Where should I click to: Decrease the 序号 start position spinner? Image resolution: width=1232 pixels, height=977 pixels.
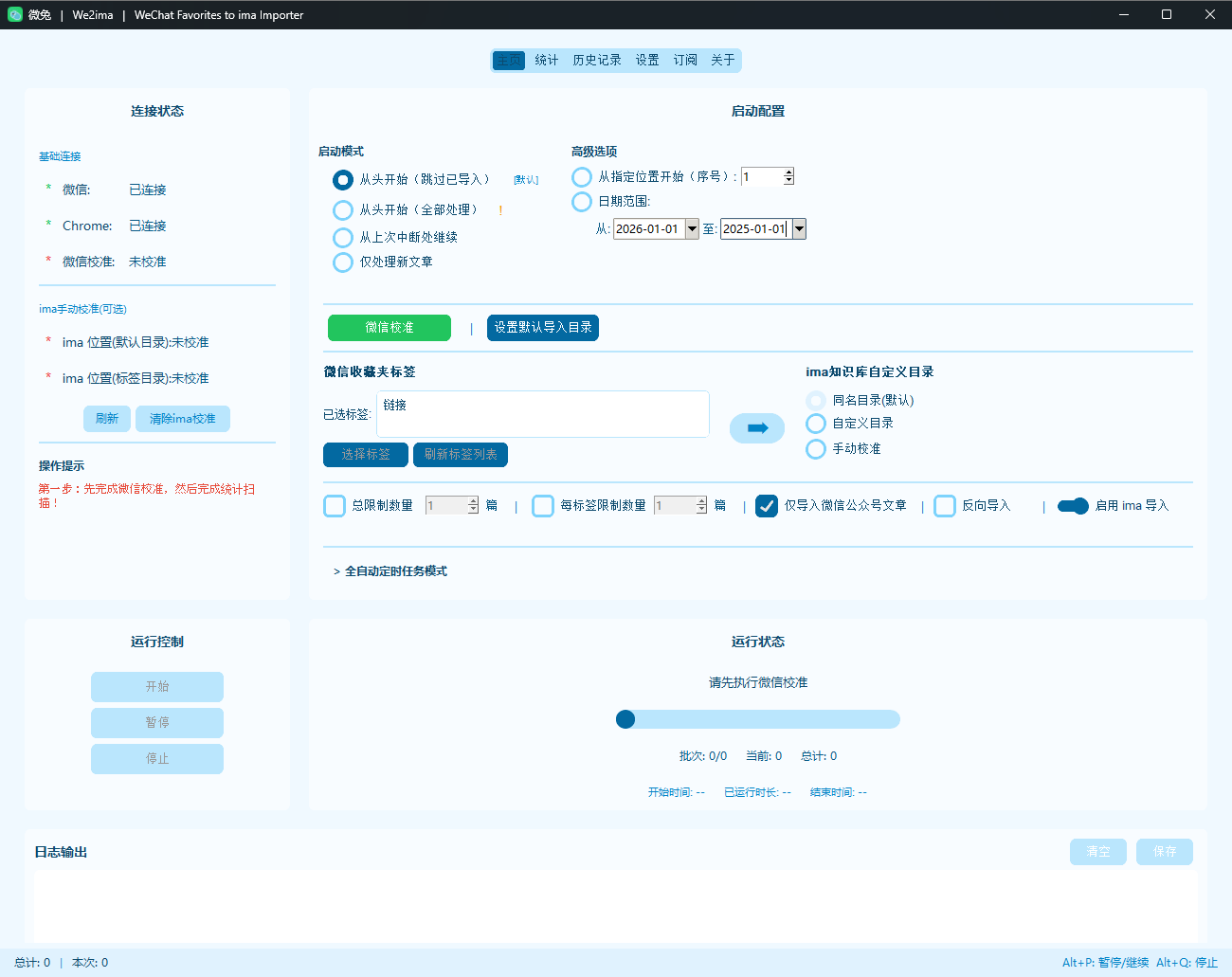pos(788,181)
